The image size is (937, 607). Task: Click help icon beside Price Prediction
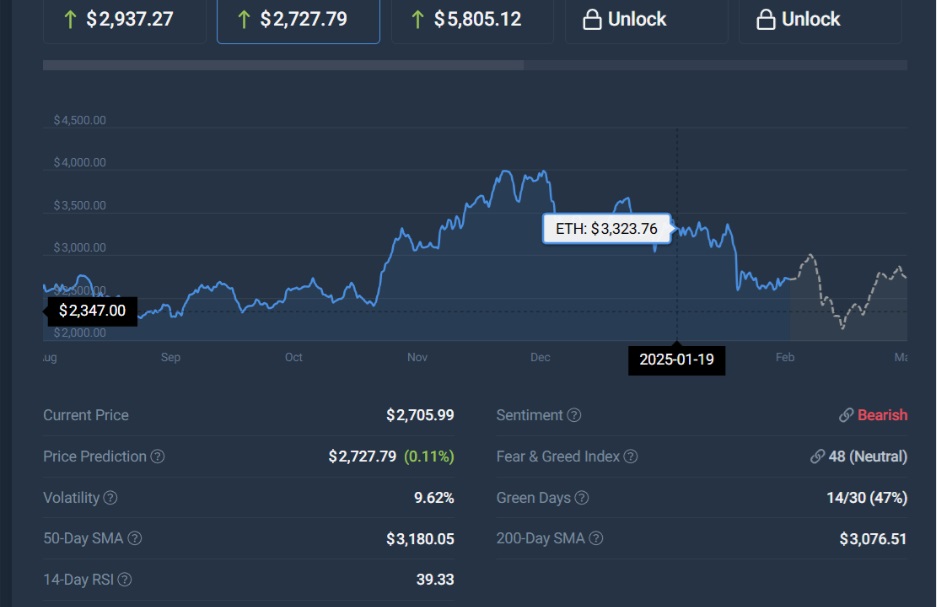point(158,457)
